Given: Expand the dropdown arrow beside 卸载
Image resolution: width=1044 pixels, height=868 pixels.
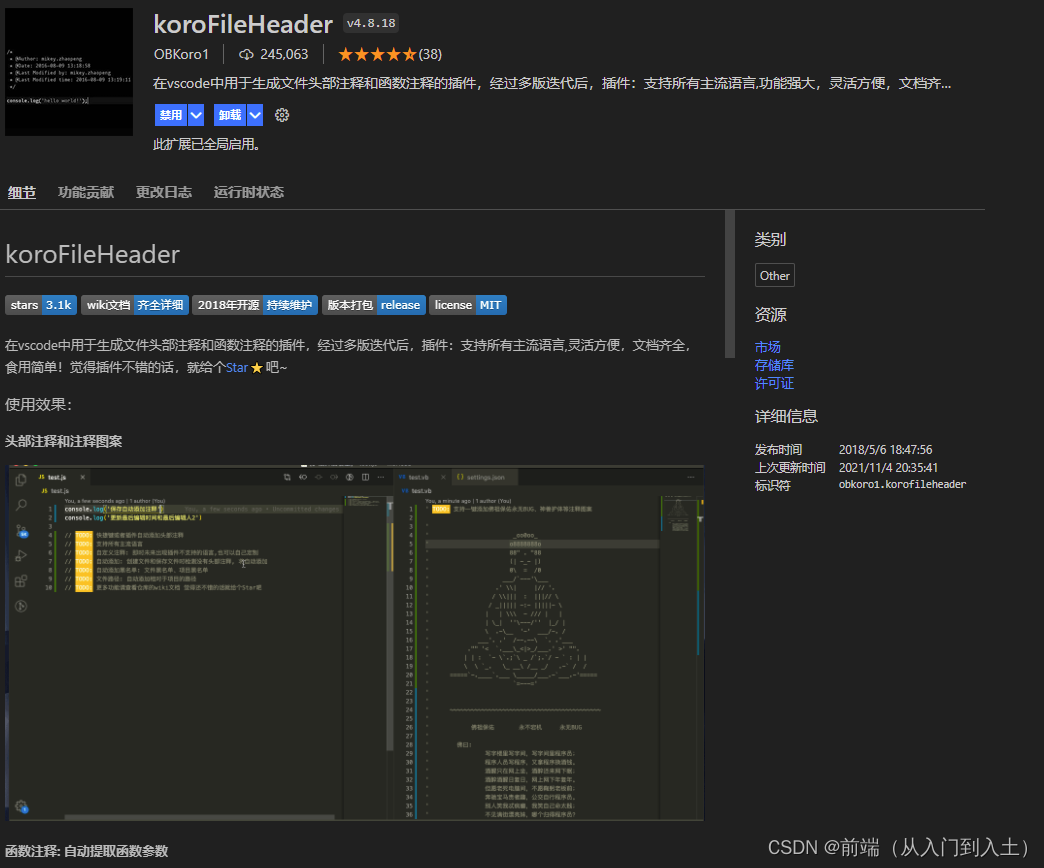Looking at the screenshot, I should 255,115.
